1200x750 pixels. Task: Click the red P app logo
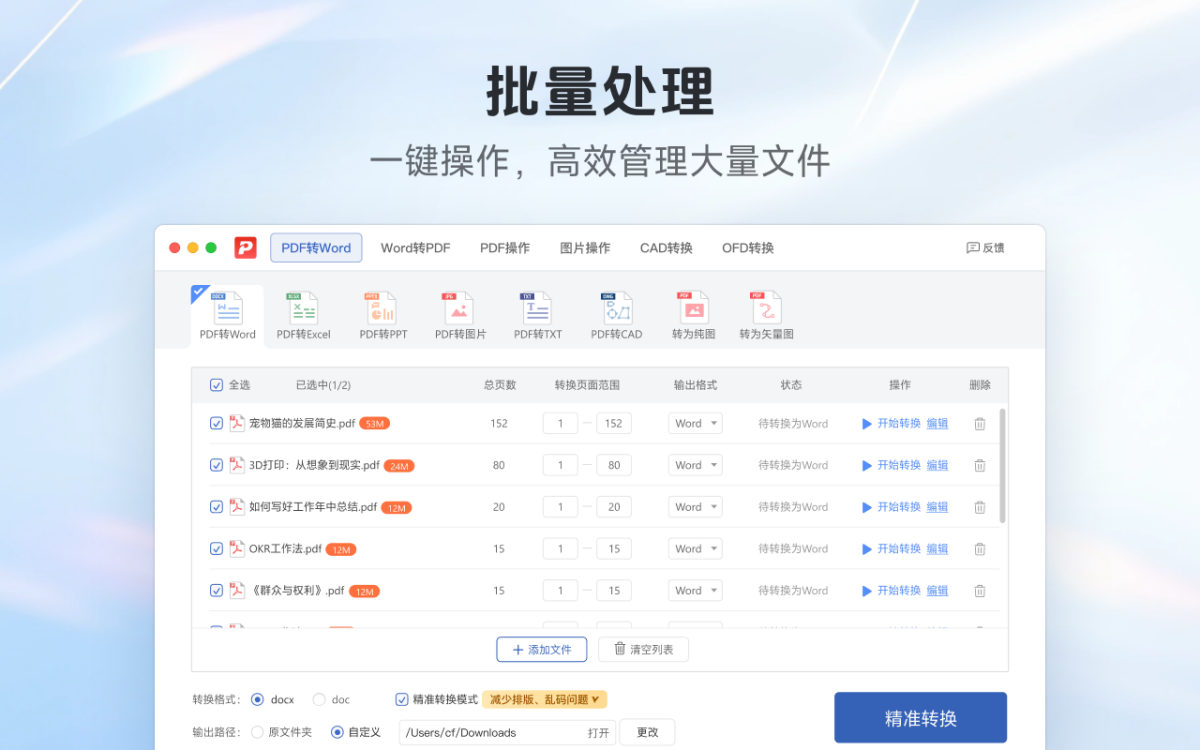click(246, 247)
